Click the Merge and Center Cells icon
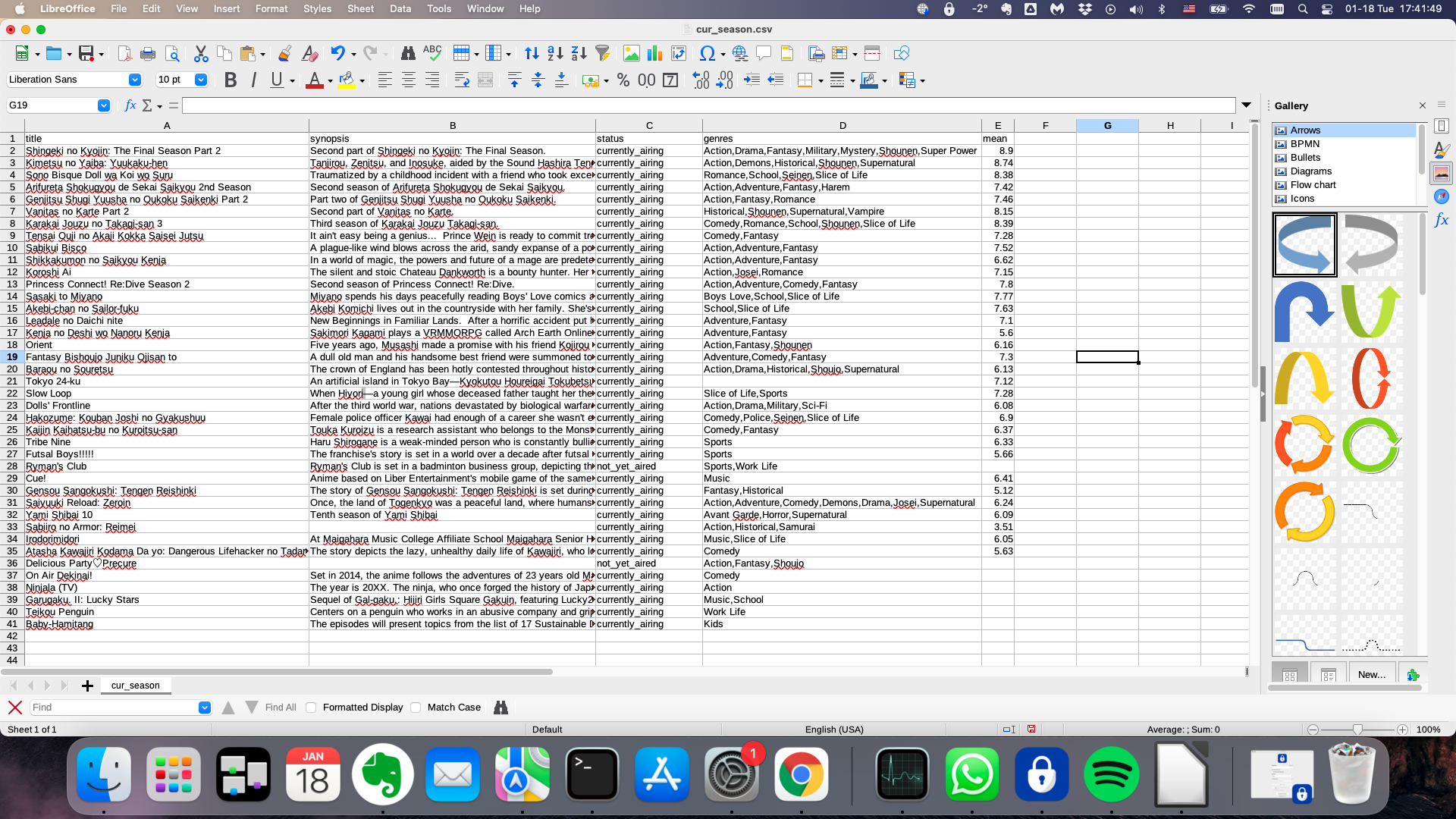The height and width of the screenshot is (819, 1456). coord(485,80)
